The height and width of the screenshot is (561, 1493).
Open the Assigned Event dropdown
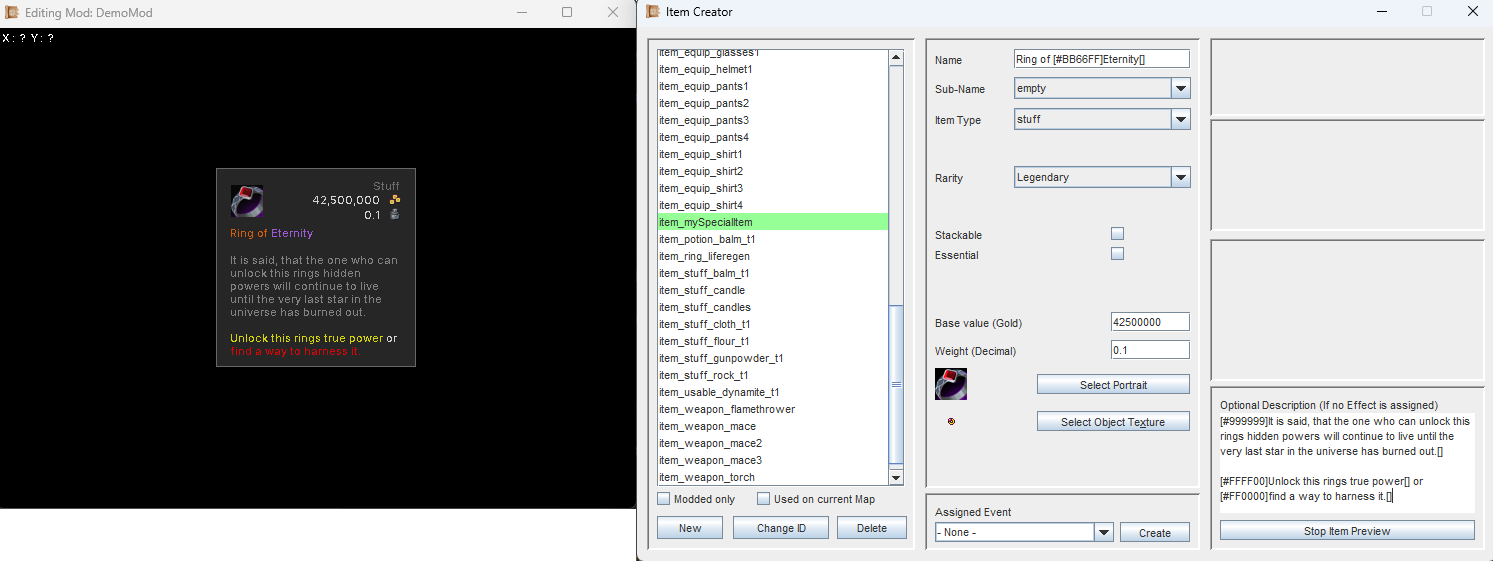coord(1104,533)
